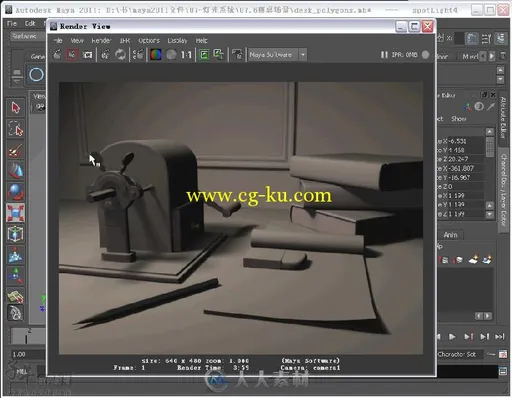Image resolution: width=512 pixels, height=398 pixels.
Task: Click Attribute Editor vertical tab
Action: [x=503, y=118]
